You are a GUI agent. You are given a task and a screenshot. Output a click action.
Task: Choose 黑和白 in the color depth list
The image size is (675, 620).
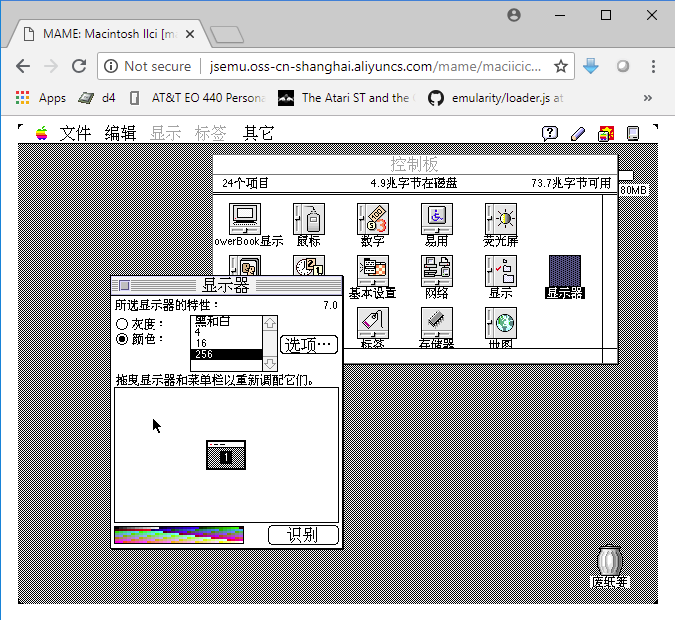pos(213,321)
